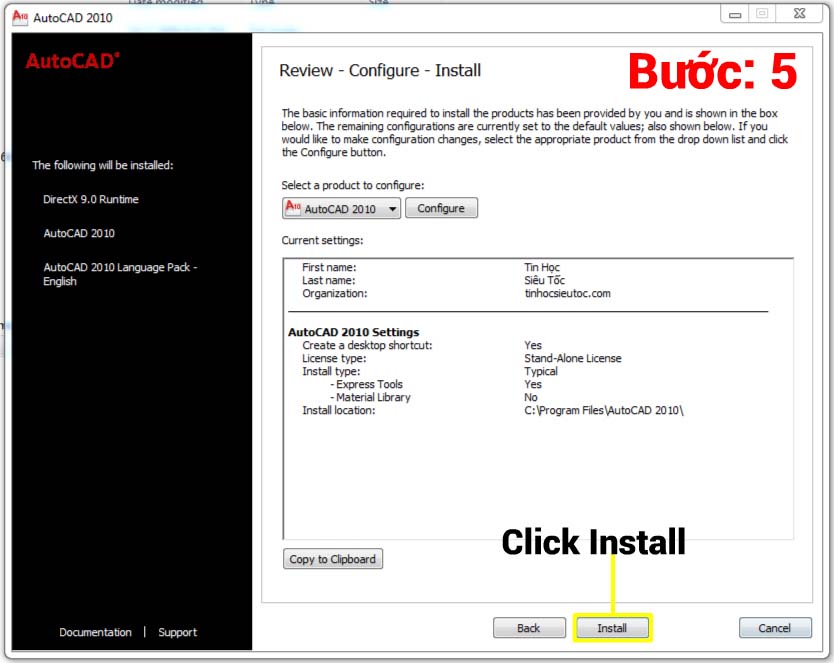
Task: Click the AutoCAD title bar icon
Action: [x=20, y=18]
